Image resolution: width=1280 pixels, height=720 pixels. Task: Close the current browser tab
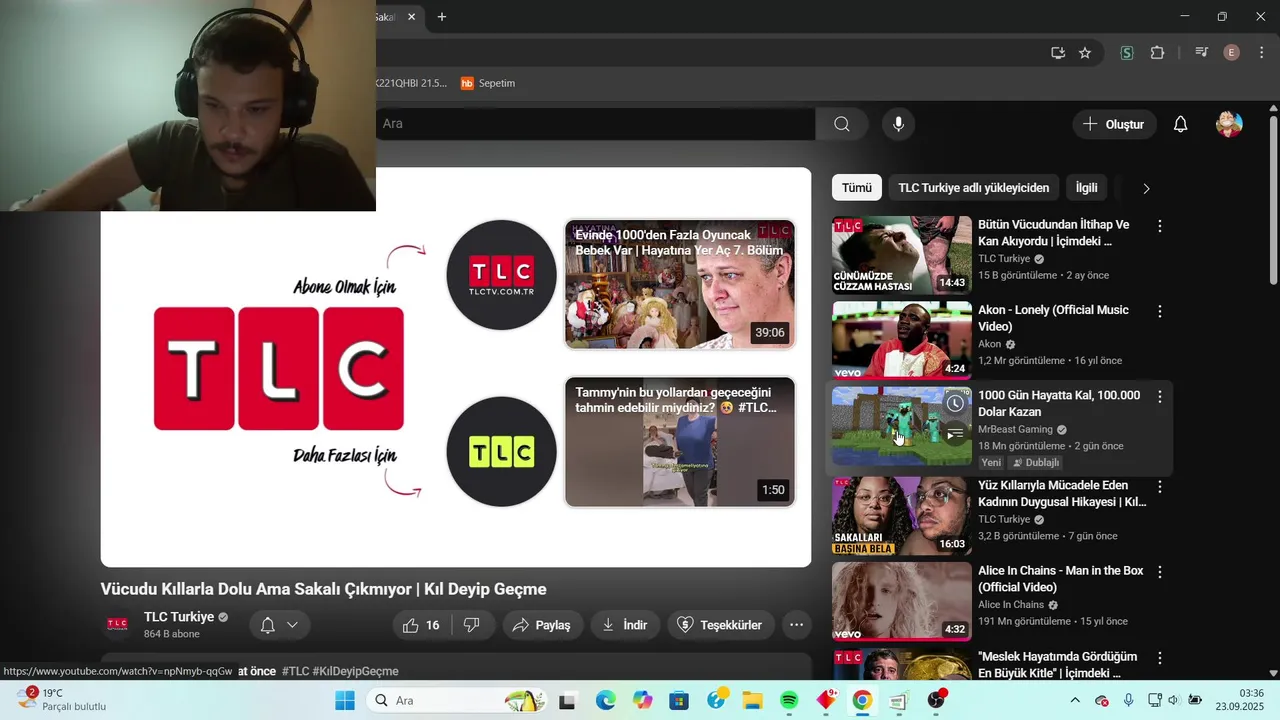tap(411, 17)
